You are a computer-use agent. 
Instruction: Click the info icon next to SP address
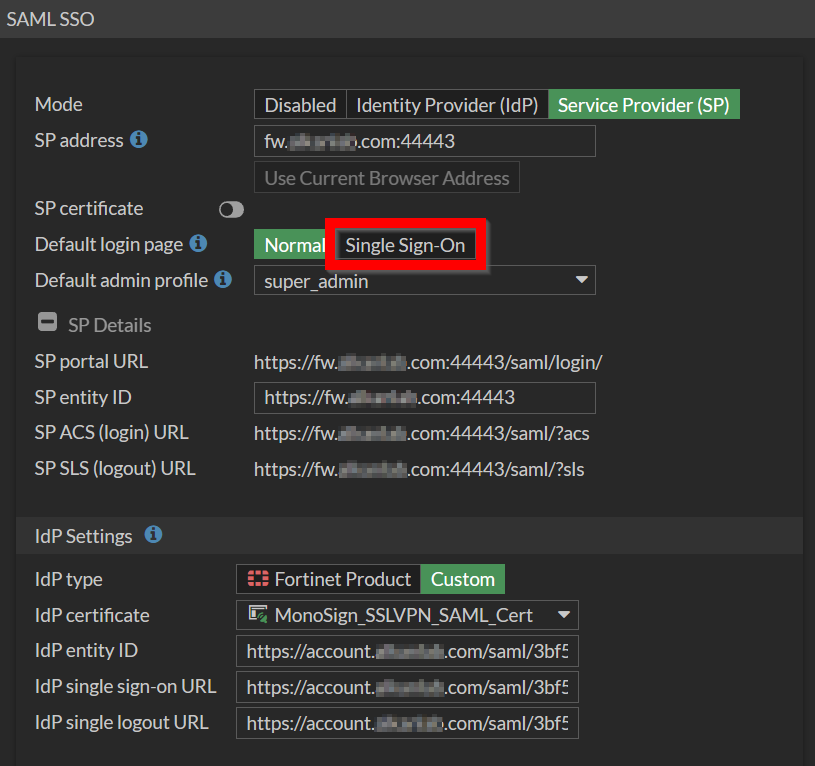pos(139,140)
